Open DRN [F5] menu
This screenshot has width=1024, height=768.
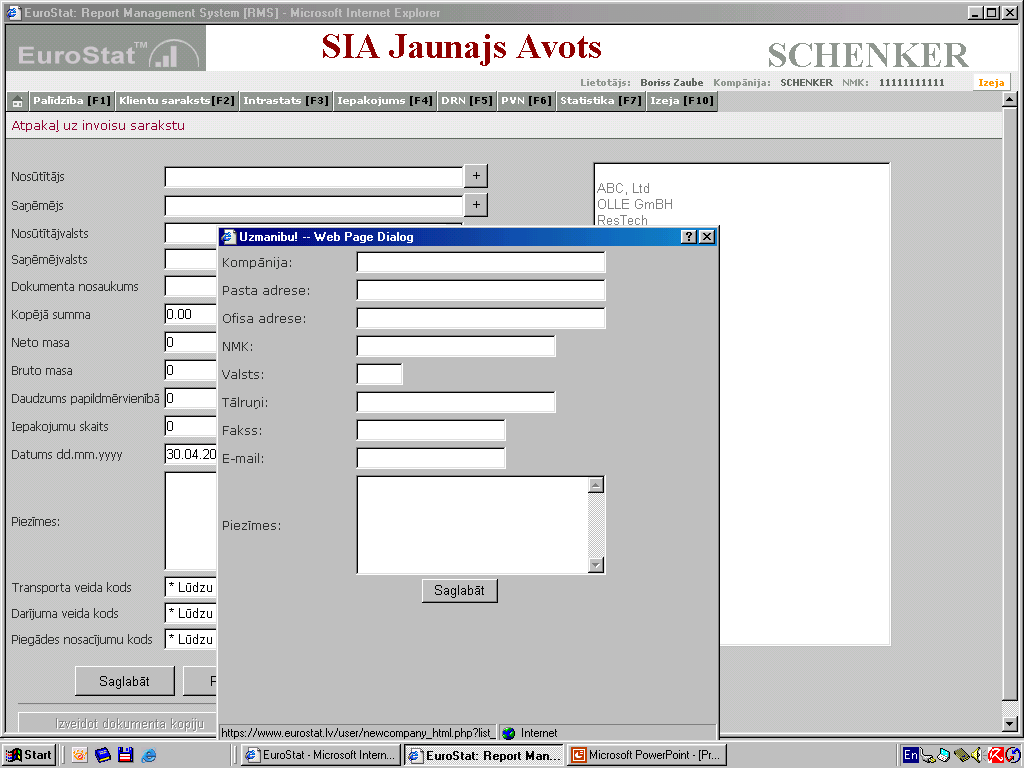tap(466, 101)
